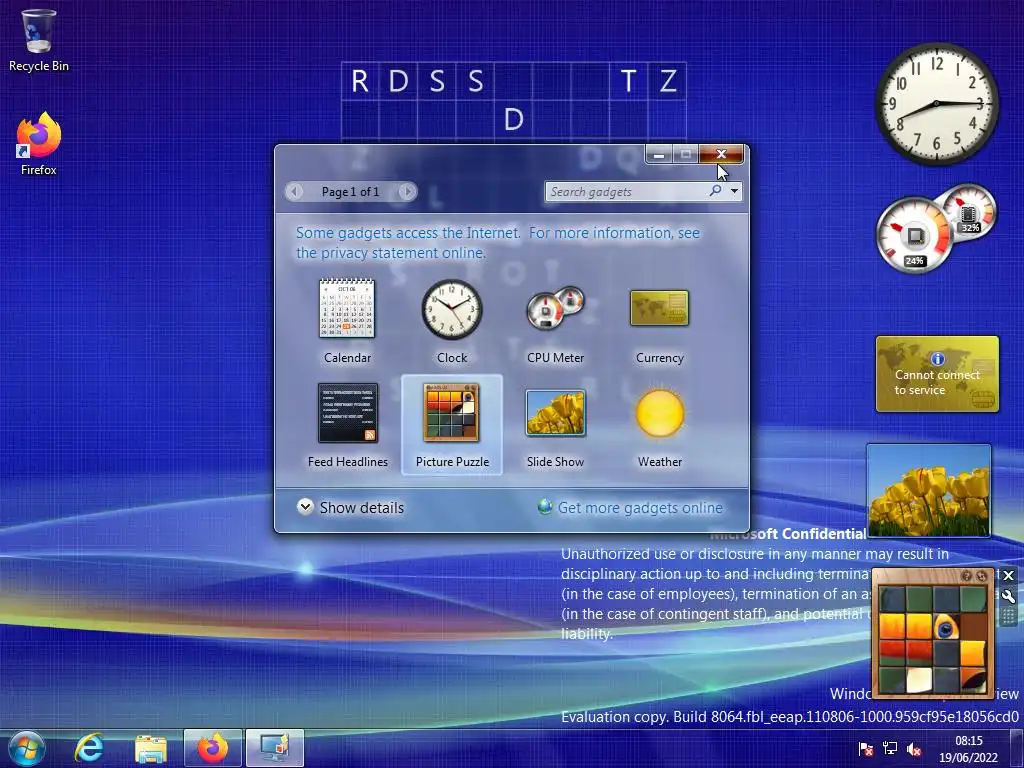Go to the previous gadget page

click(295, 191)
